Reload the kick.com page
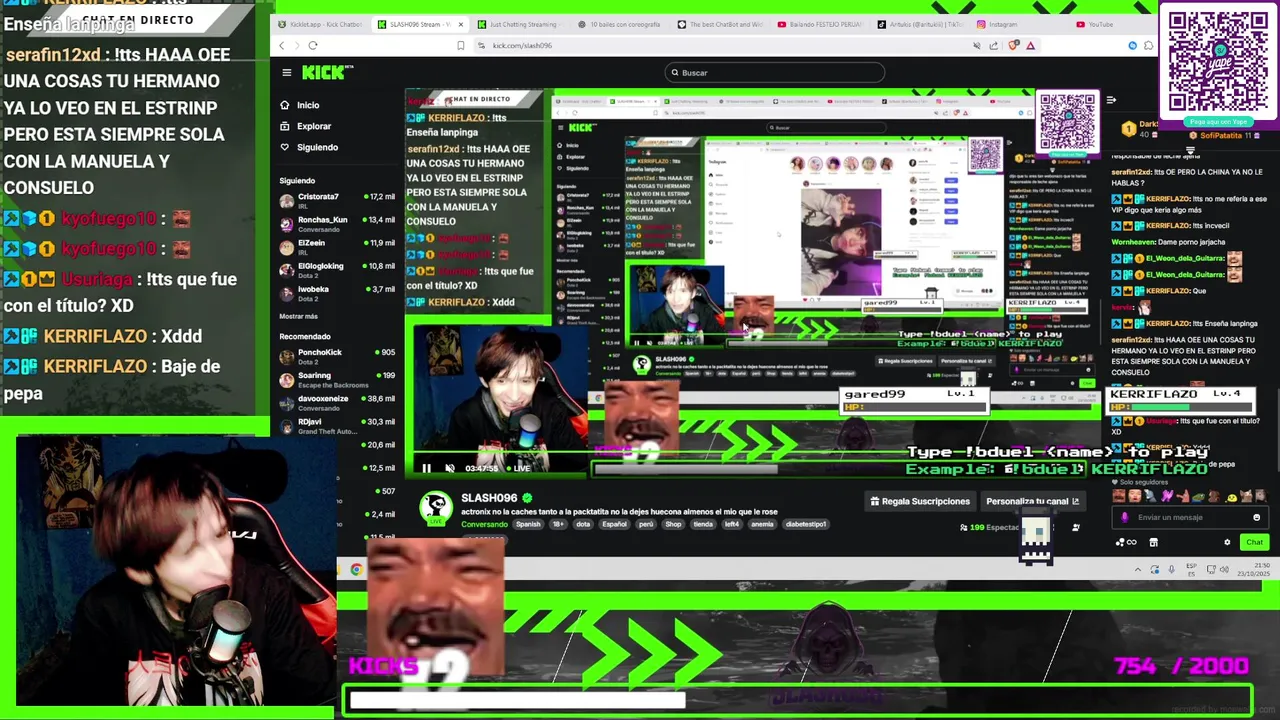The width and height of the screenshot is (1280, 720). (313, 45)
